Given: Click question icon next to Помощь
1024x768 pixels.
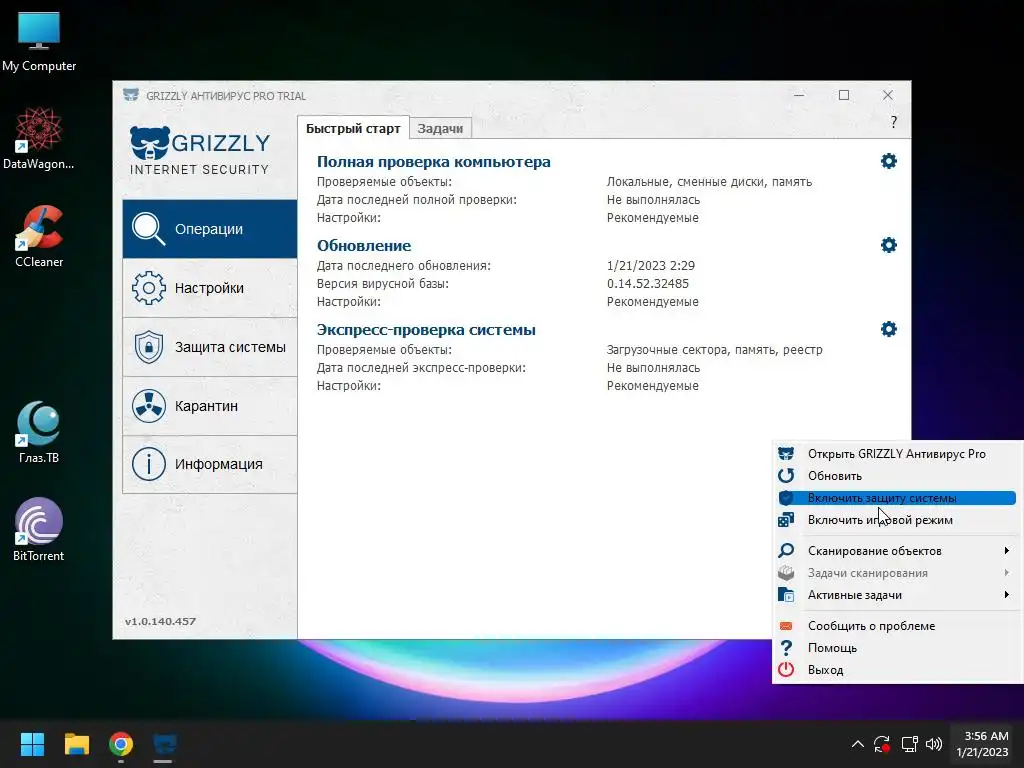Looking at the screenshot, I should [x=786, y=648].
